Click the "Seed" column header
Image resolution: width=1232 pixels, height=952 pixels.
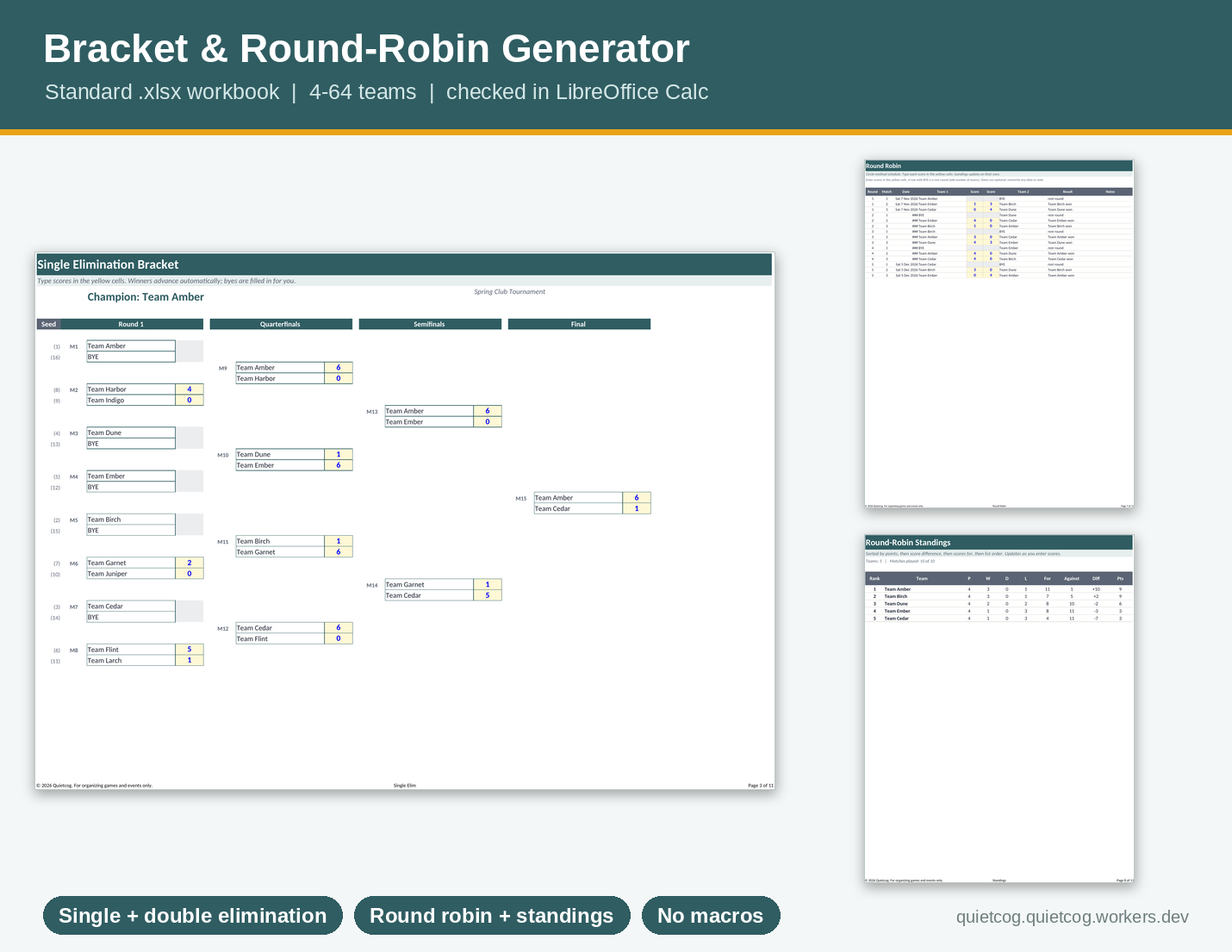click(48, 324)
